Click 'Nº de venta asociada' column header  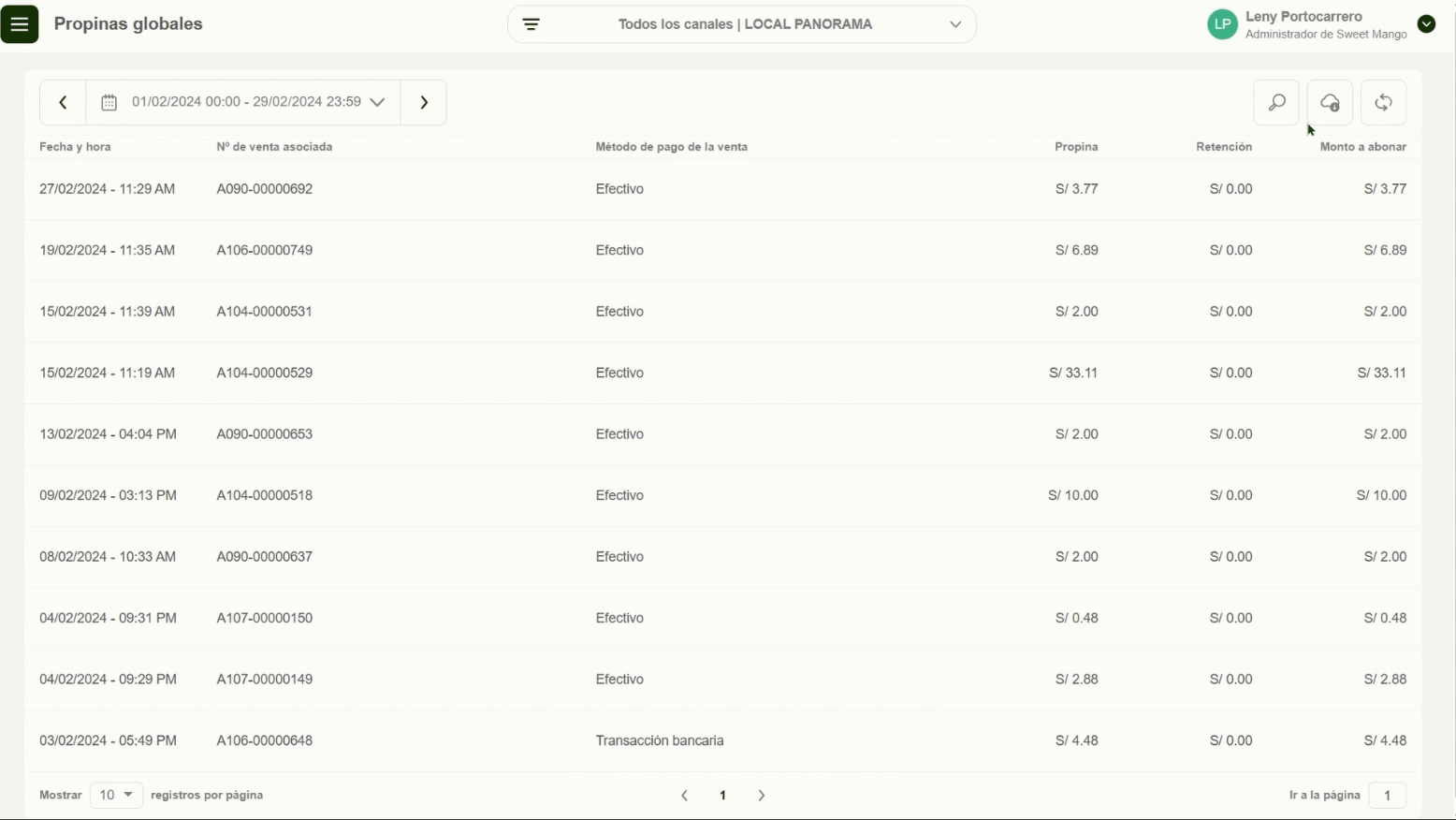[274, 147]
